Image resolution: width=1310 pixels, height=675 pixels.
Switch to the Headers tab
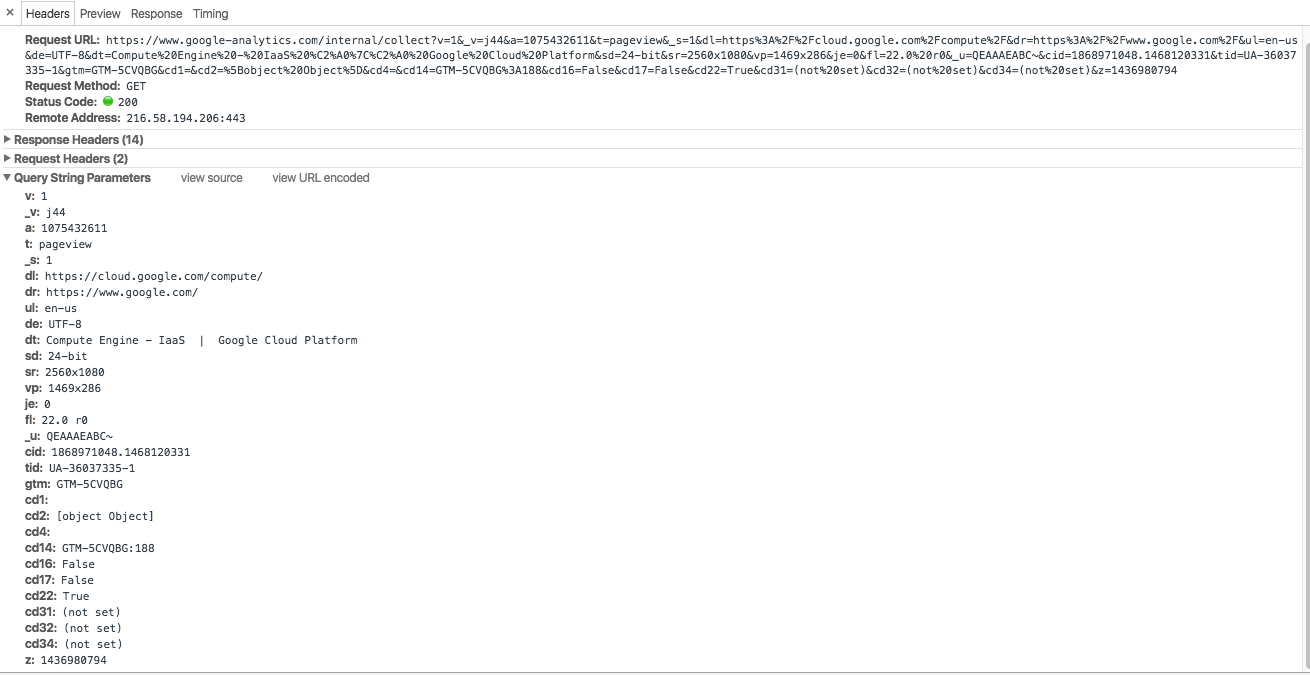tap(48, 13)
